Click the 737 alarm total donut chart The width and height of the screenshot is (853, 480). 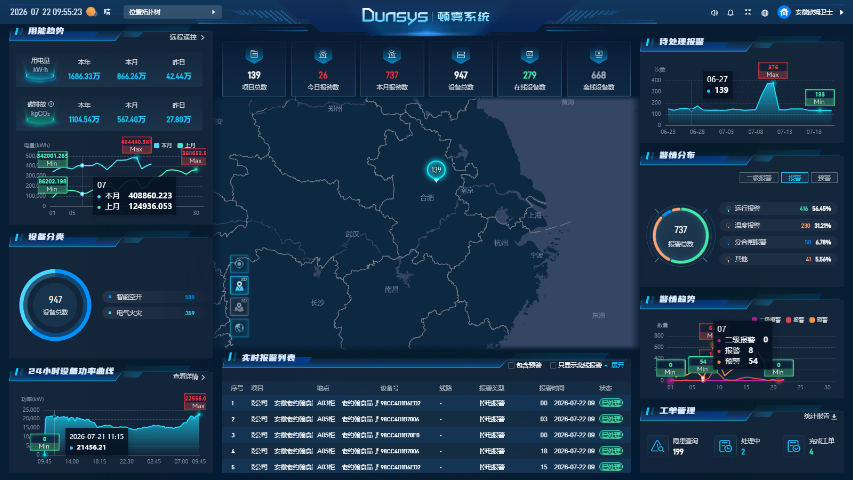[681, 236]
